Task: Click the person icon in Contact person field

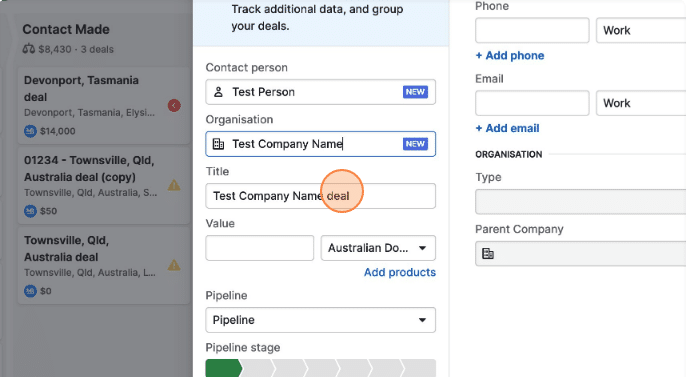Action: [x=218, y=92]
